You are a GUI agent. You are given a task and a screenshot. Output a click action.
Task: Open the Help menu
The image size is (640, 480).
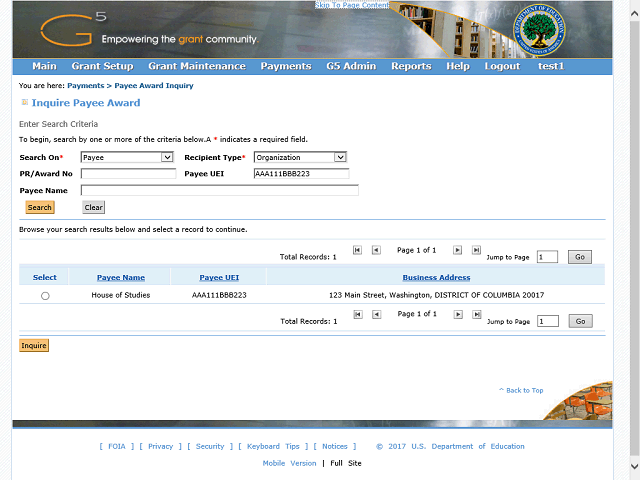point(458,66)
